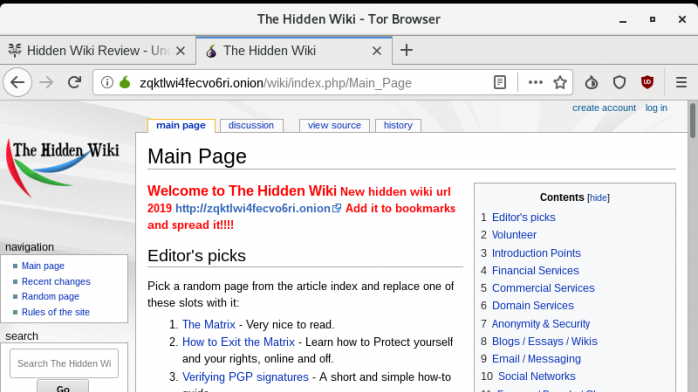Viewport: 698px width, 392px height.
Task: Open the Main page sidebar link
Action: coord(43,266)
